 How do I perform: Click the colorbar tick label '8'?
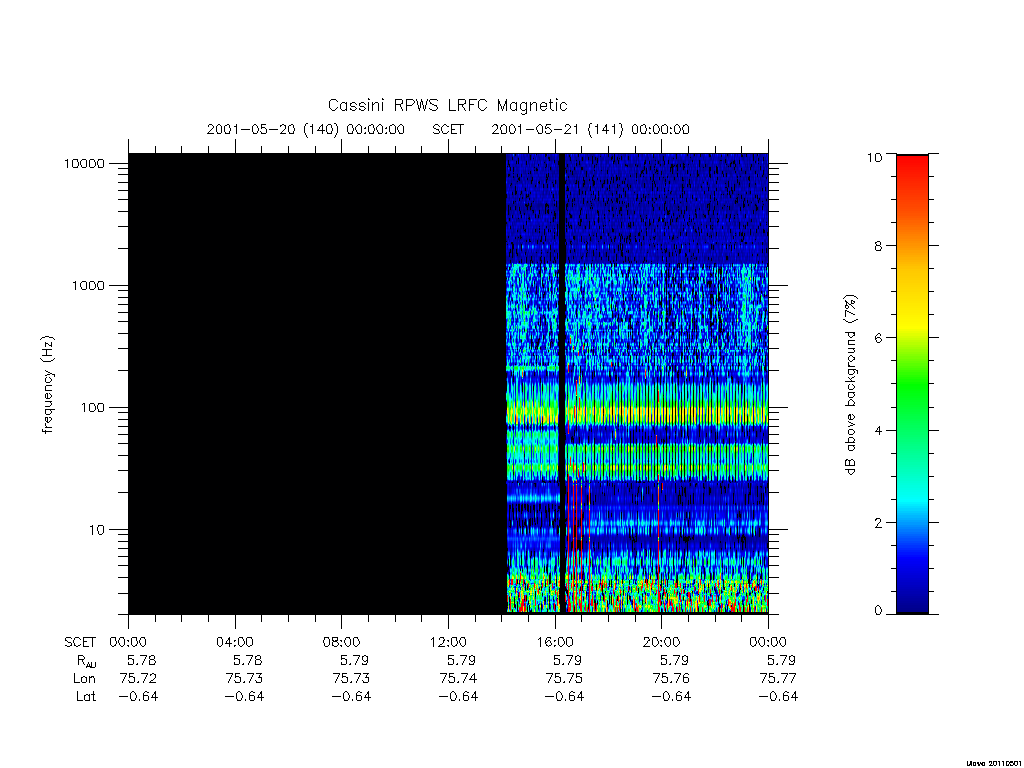(878, 246)
